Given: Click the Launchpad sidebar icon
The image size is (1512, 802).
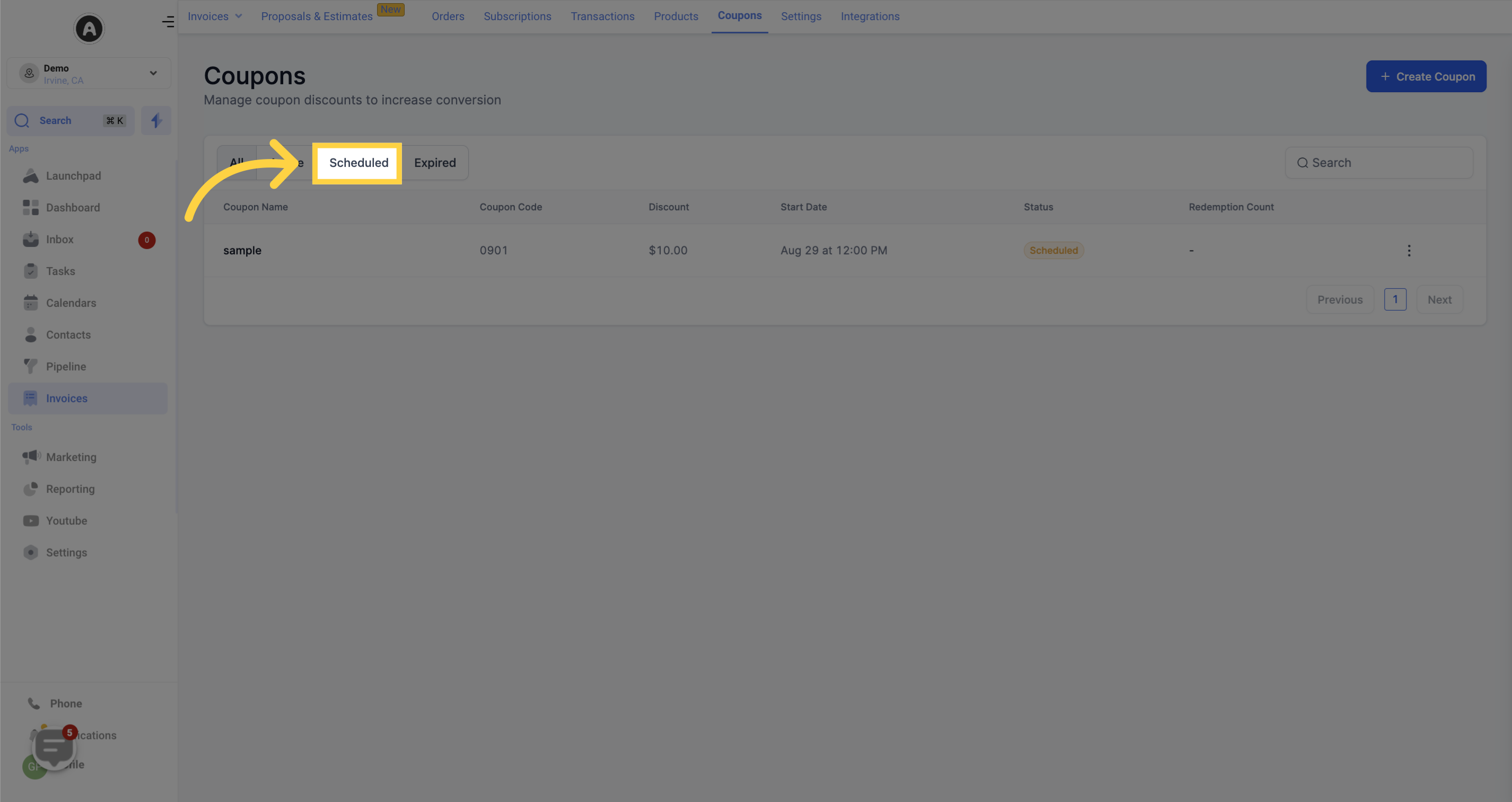Looking at the screenshot, I should 31,176.
